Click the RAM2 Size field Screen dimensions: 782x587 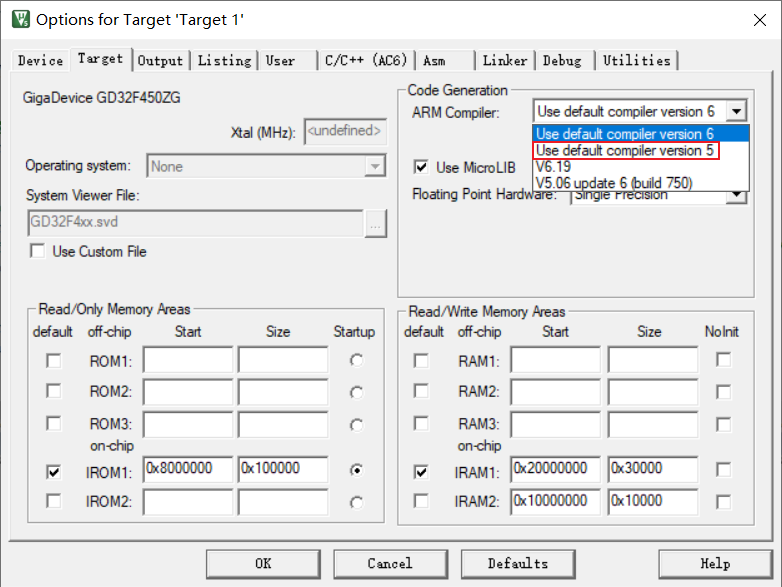[652, 391]
